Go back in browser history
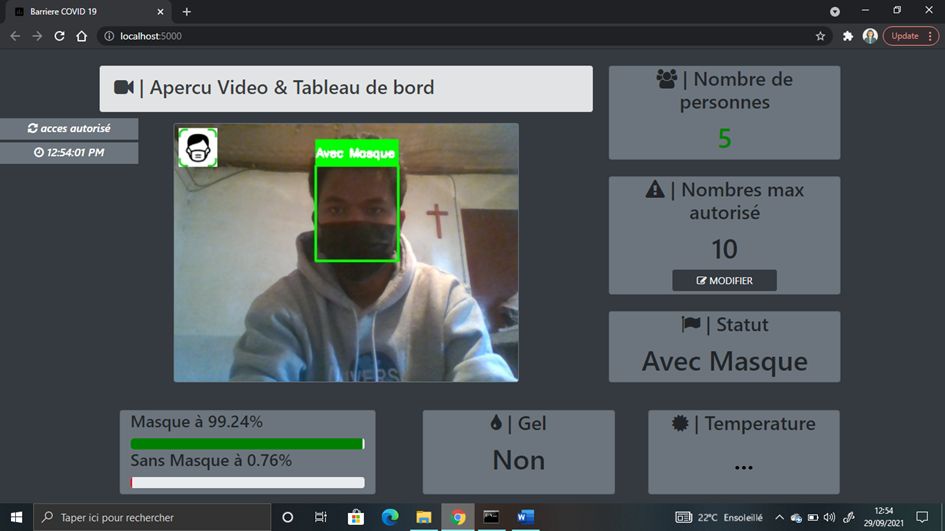This screenshot has width=945, height=531. click(x=15, y=36)
